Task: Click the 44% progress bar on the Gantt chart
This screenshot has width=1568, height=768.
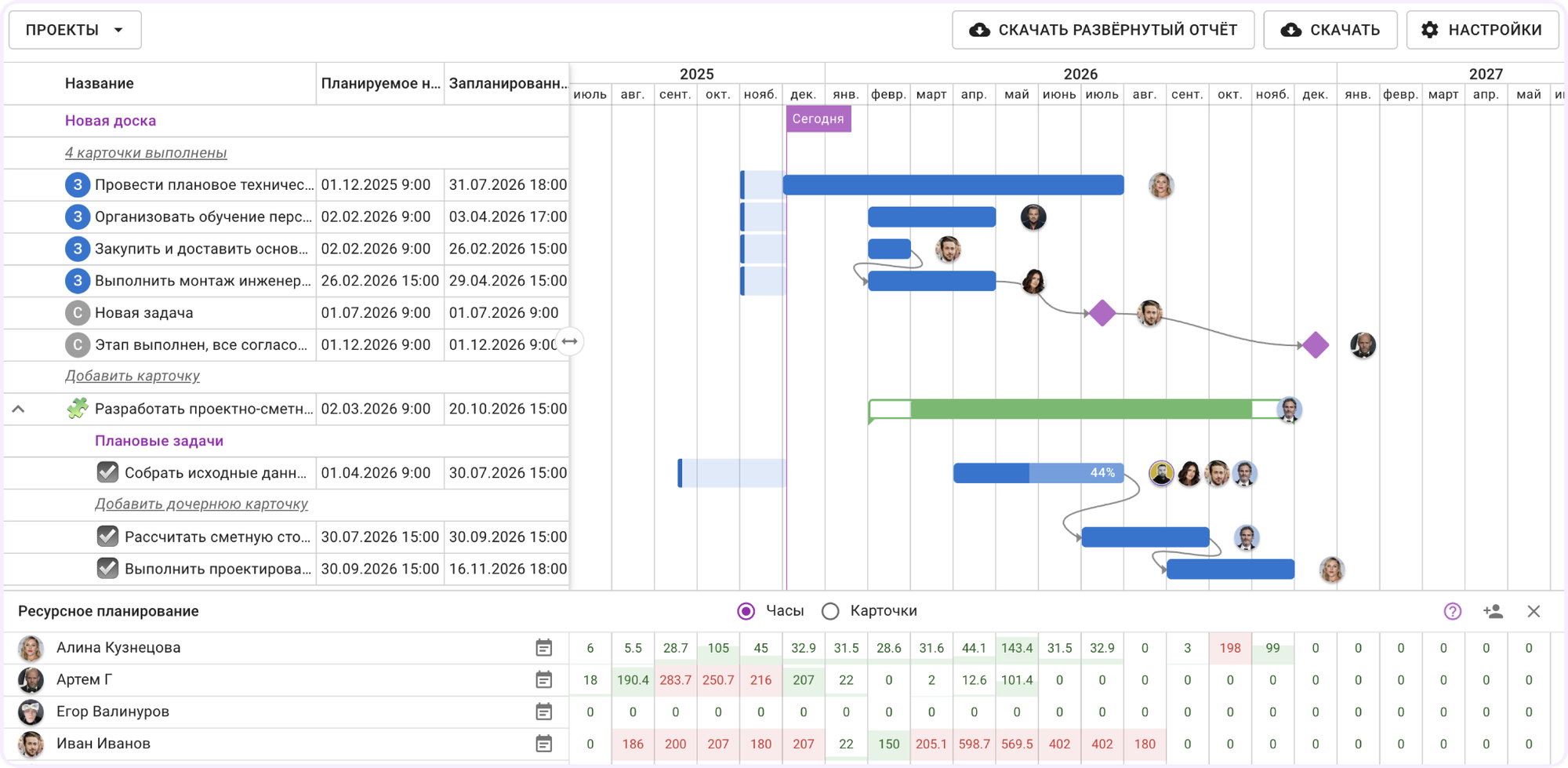Action: pos(1038,473)
